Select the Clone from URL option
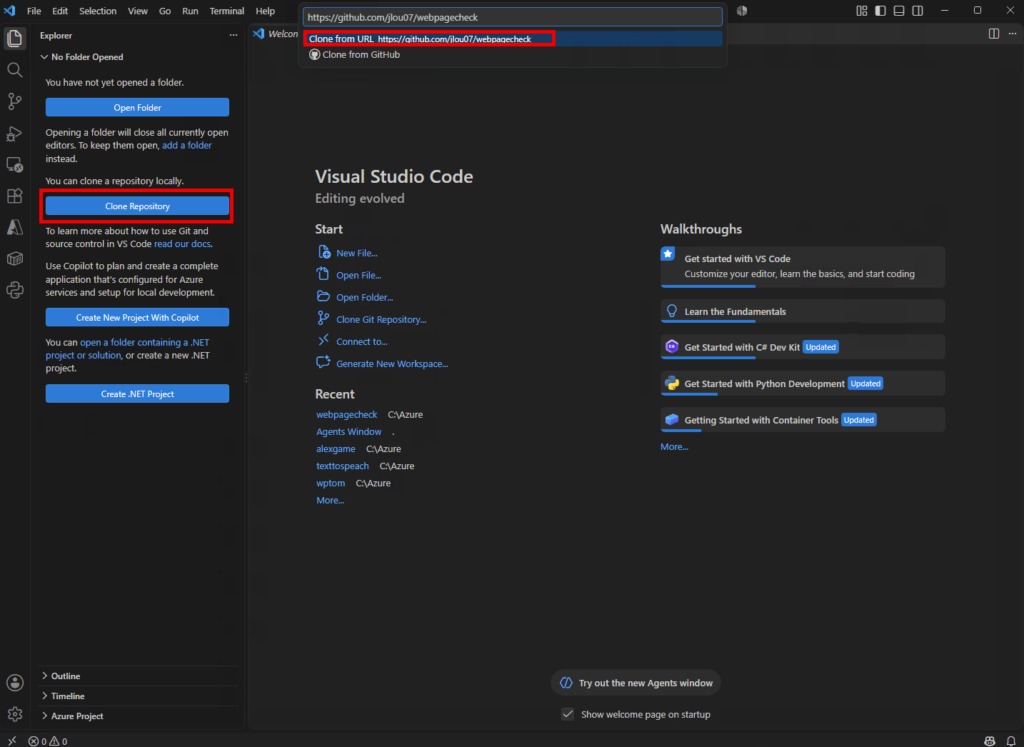 [x=513, y=39]
